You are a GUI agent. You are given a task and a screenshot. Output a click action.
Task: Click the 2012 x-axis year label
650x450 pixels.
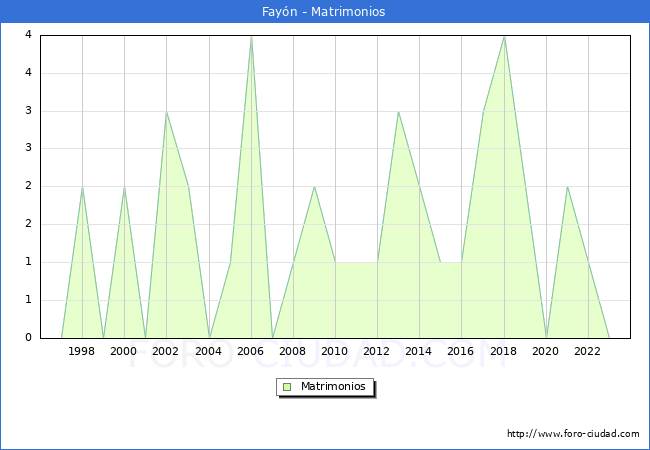coord(377,351)
